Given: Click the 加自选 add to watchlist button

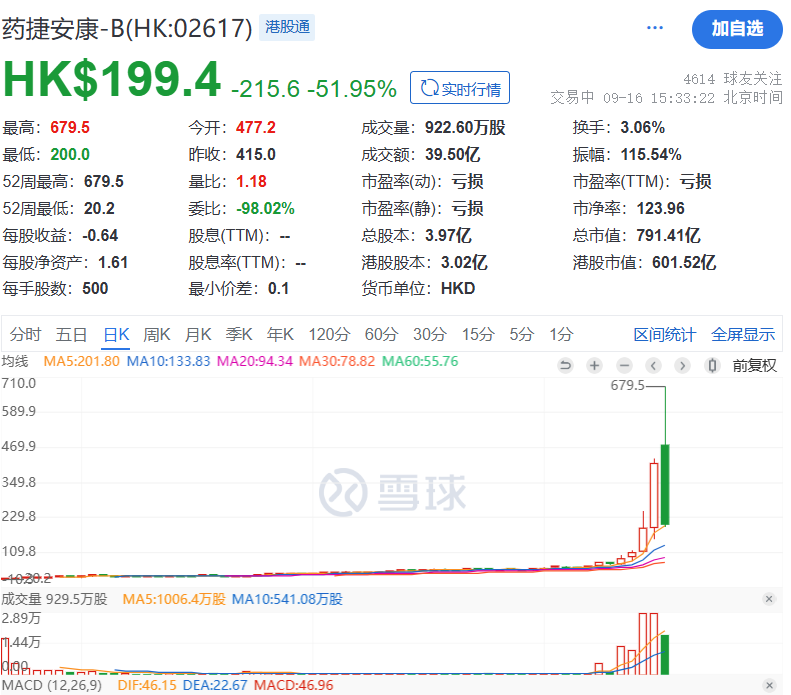Looking at the screenshot, I should pos(737,29).
